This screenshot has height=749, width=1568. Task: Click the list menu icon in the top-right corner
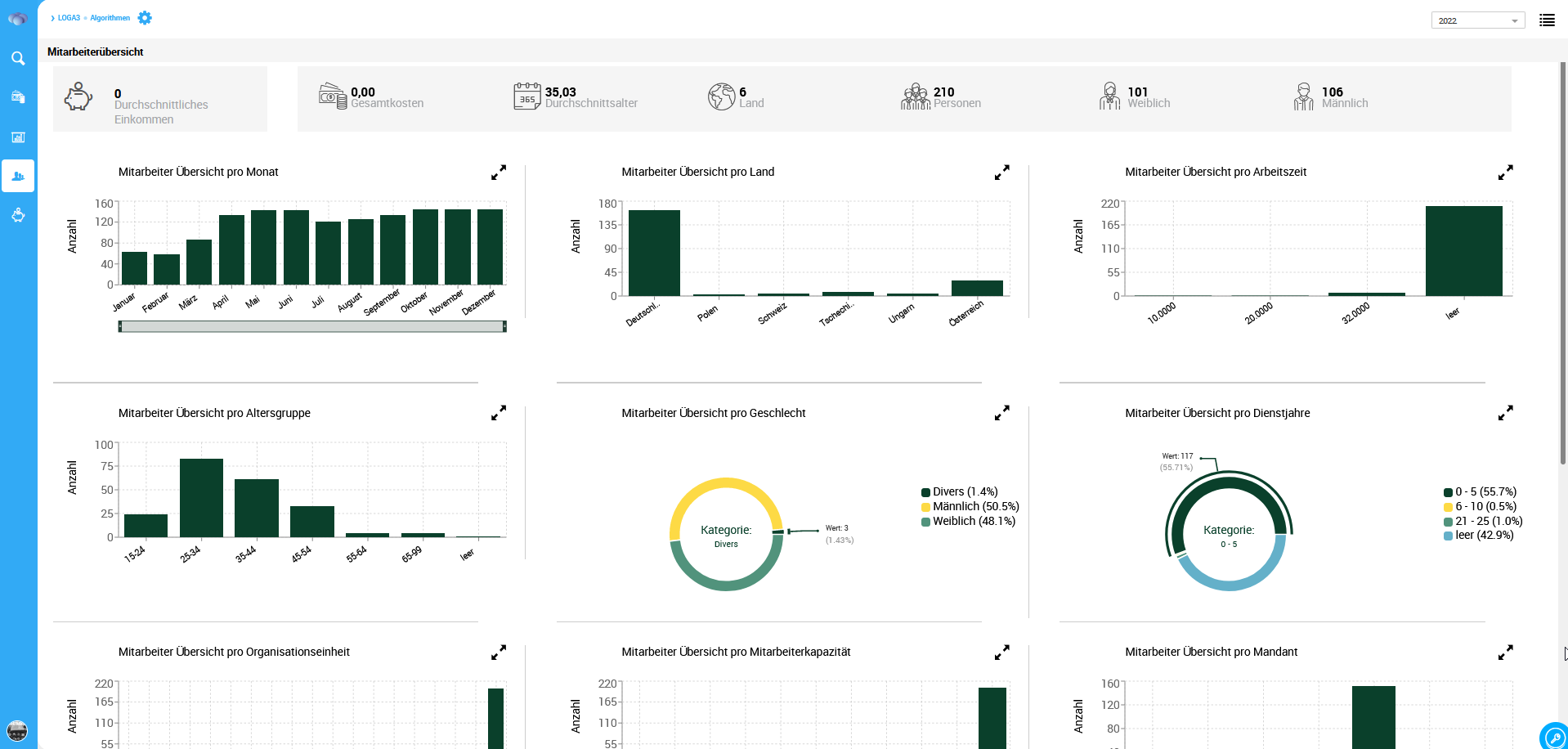pyautogui.click(x=1547, y=20)
